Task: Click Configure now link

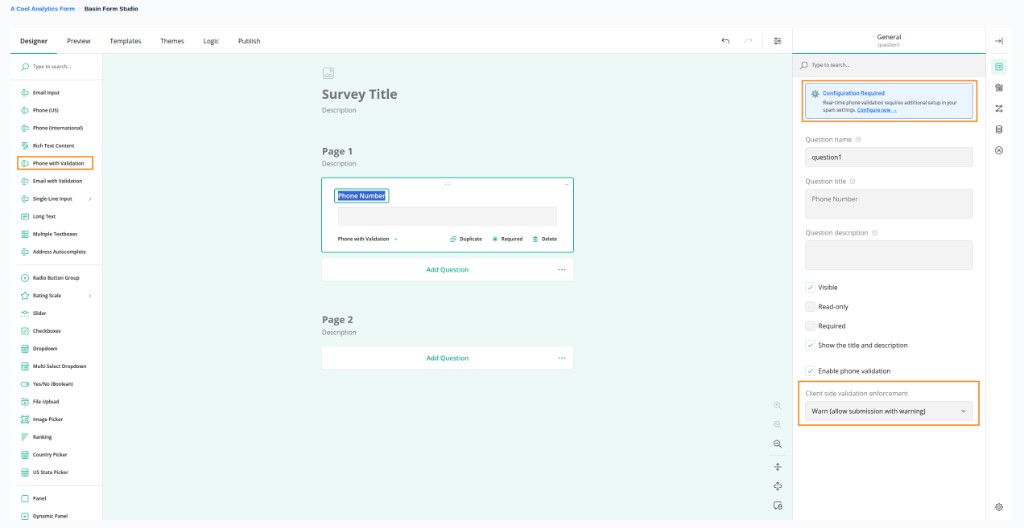Action: click(876, 110)
